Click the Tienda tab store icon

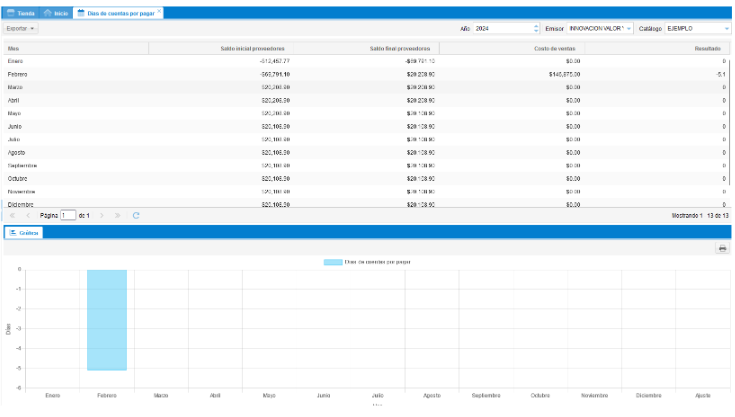click(x=11, y=12)
